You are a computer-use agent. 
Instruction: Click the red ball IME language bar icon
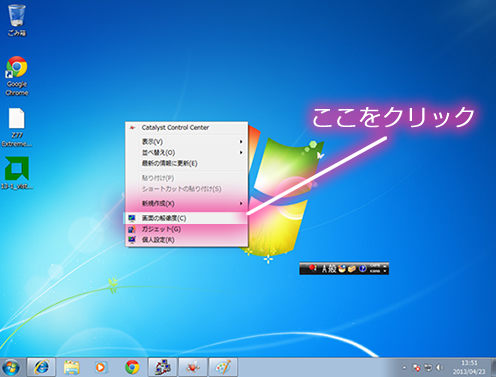click(312, 268)
